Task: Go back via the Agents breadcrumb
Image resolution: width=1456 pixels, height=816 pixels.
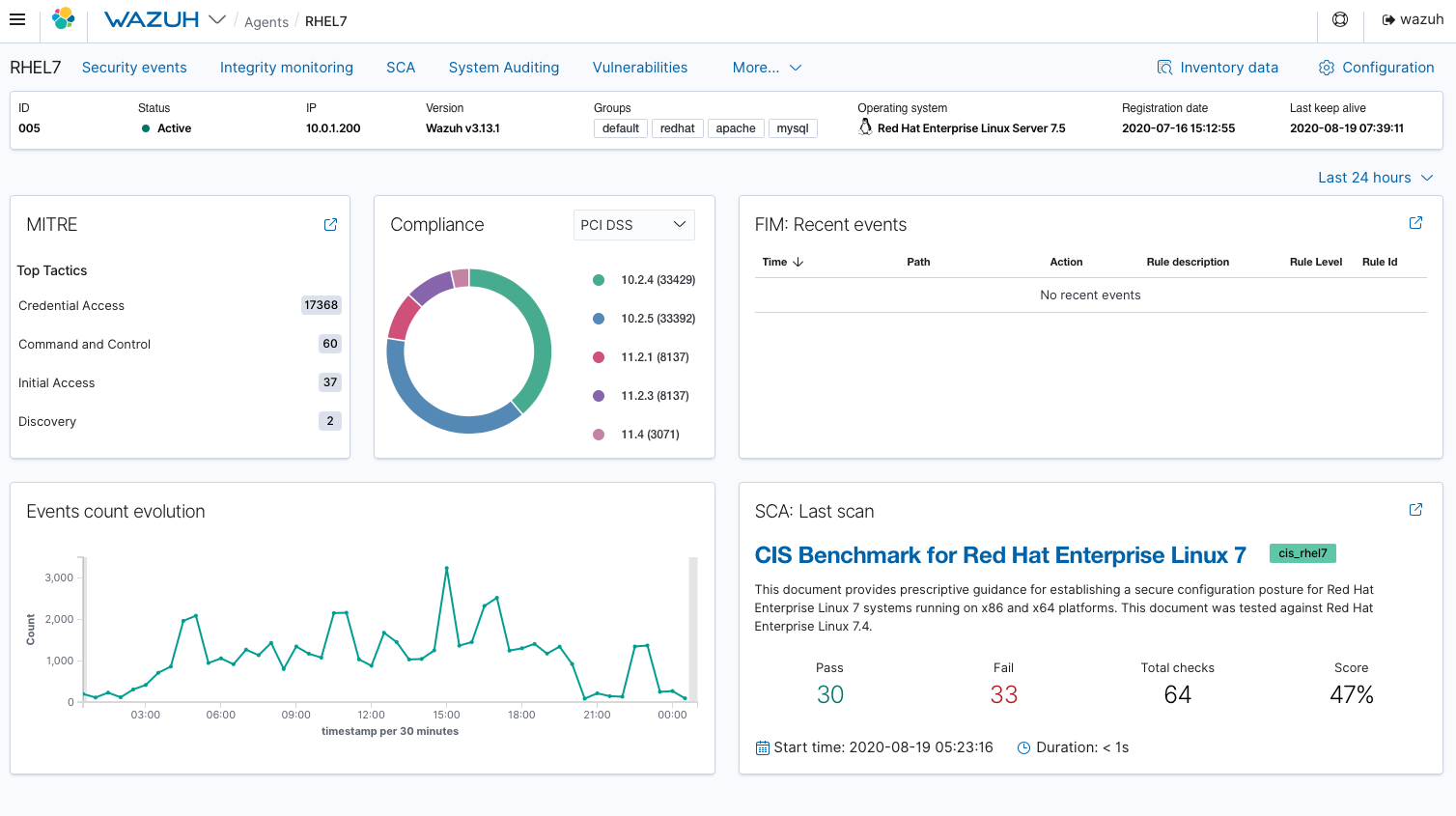Action: [x=266, y=21]
